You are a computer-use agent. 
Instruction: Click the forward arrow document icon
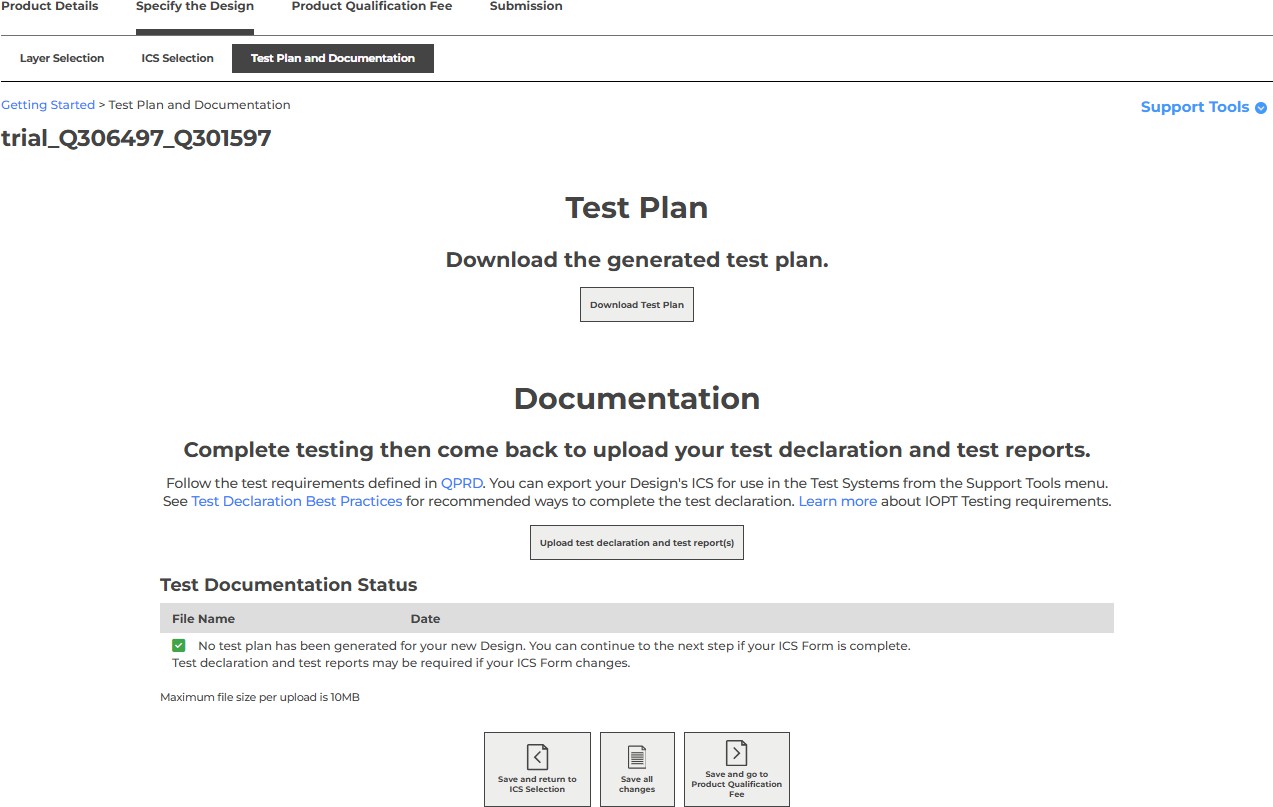pos(736,753)
